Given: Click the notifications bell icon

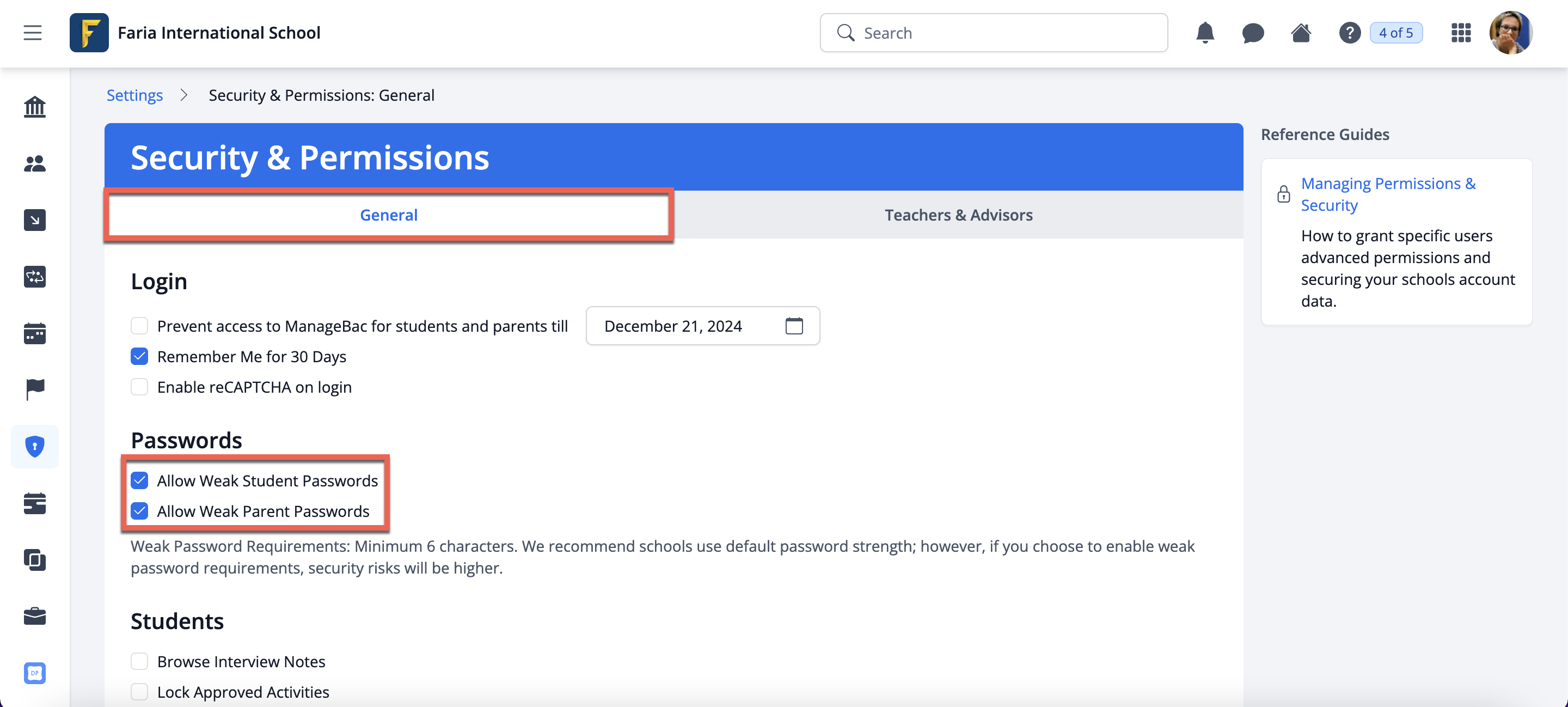Looking at the screenshot, I should (1205, 33).
